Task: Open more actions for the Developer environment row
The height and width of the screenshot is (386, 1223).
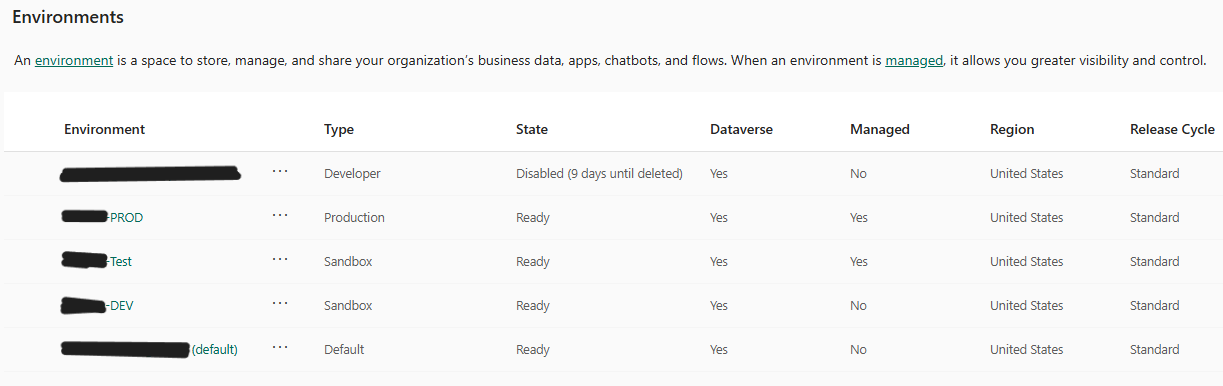Action: (x=280, y=172)
